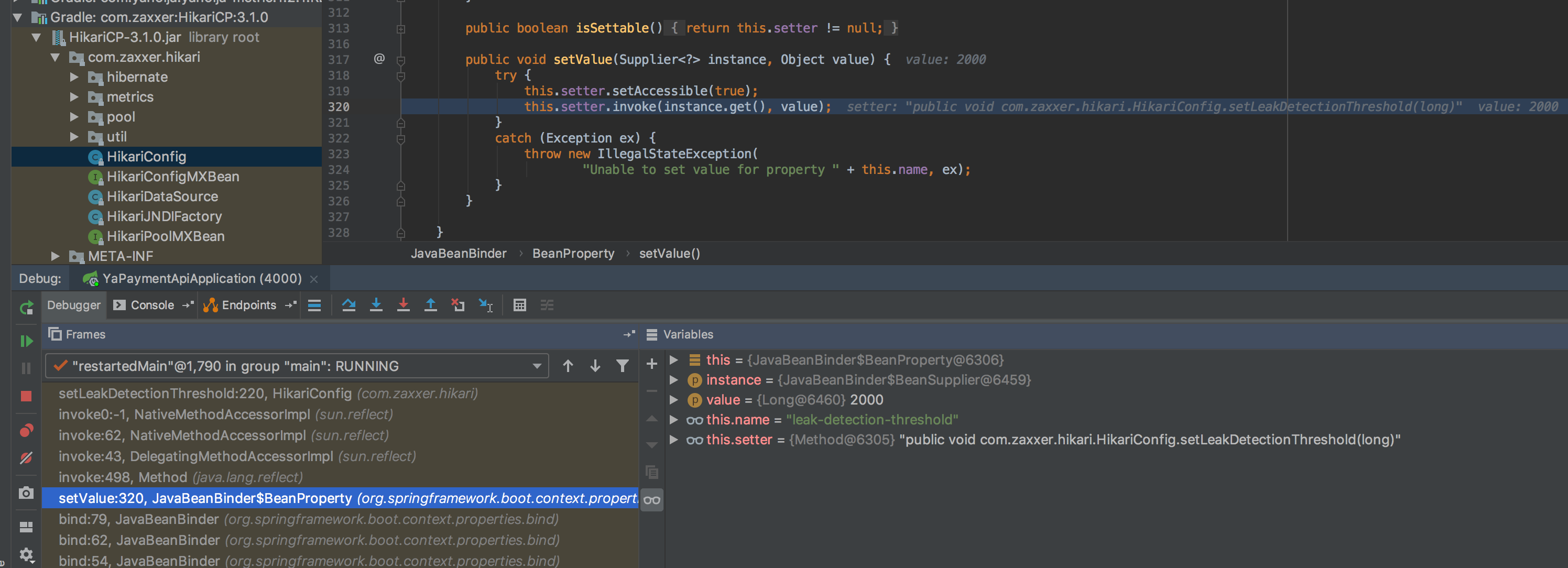Toggle Mute Breakpoints
Viewport: 1568px width, 568px height.
tap(26, 458)
